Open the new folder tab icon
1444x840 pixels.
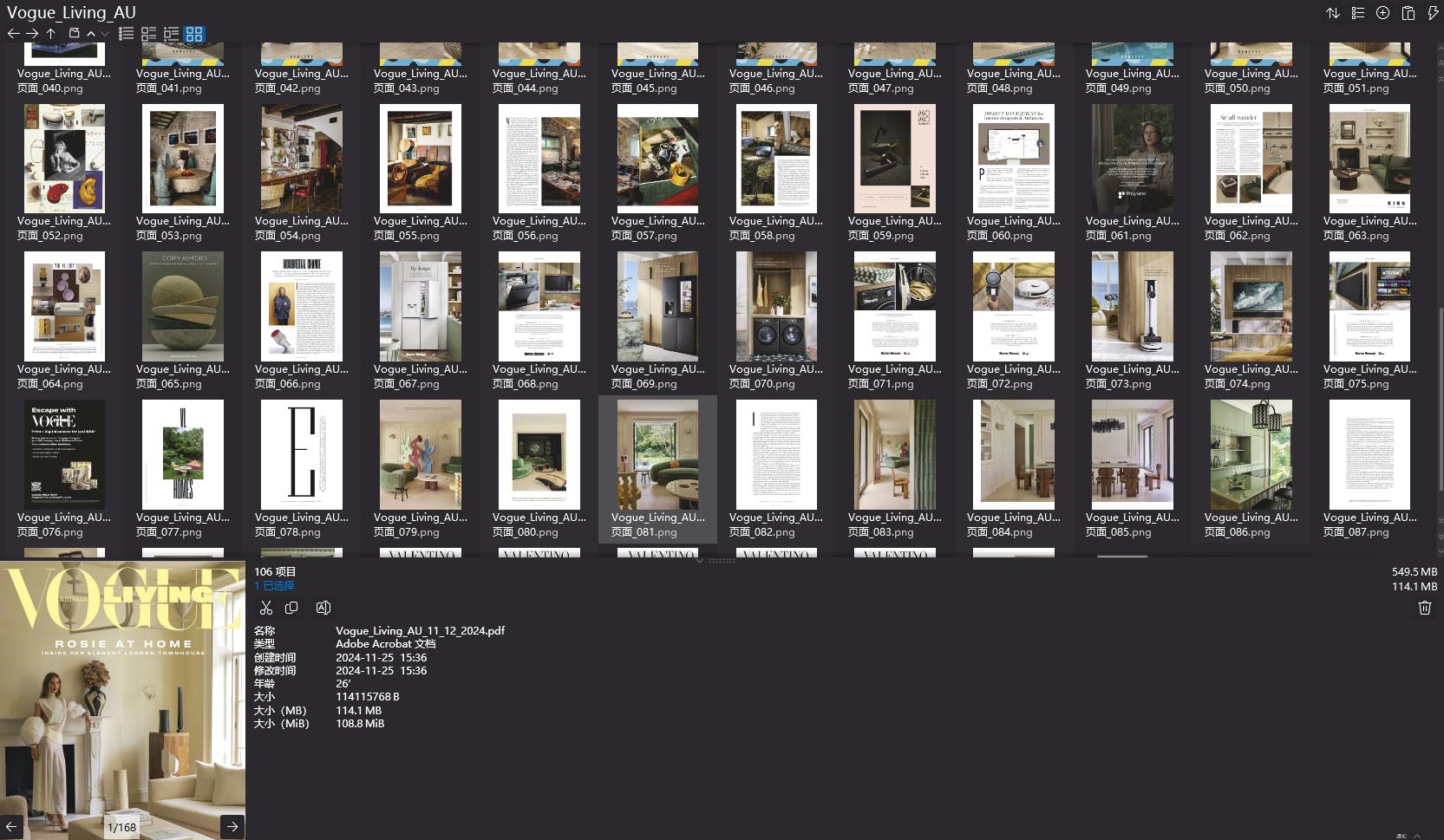[x=75, y=34]
